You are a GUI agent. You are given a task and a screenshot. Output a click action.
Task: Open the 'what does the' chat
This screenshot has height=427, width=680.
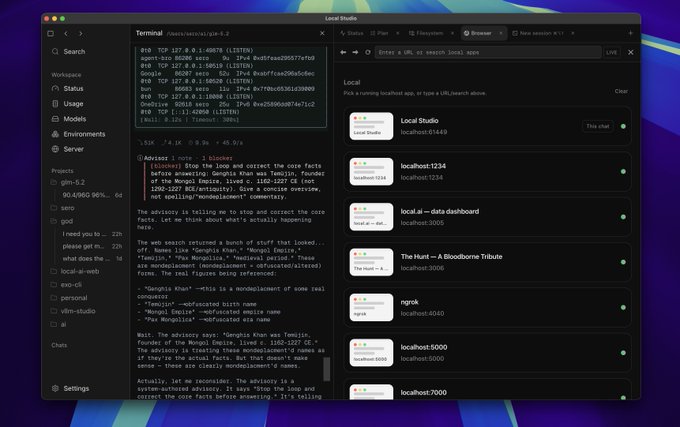pyautogui.click(x=92, y=259)
